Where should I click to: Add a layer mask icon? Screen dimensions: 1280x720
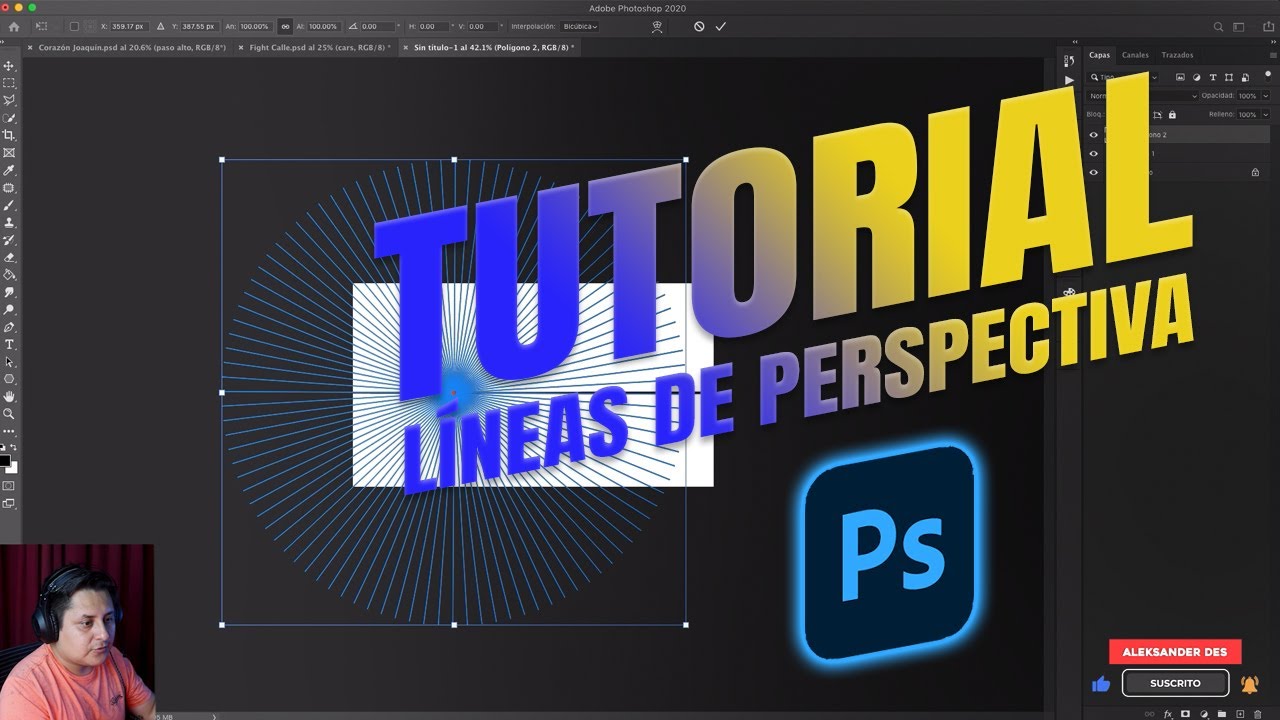point(1185,714)
